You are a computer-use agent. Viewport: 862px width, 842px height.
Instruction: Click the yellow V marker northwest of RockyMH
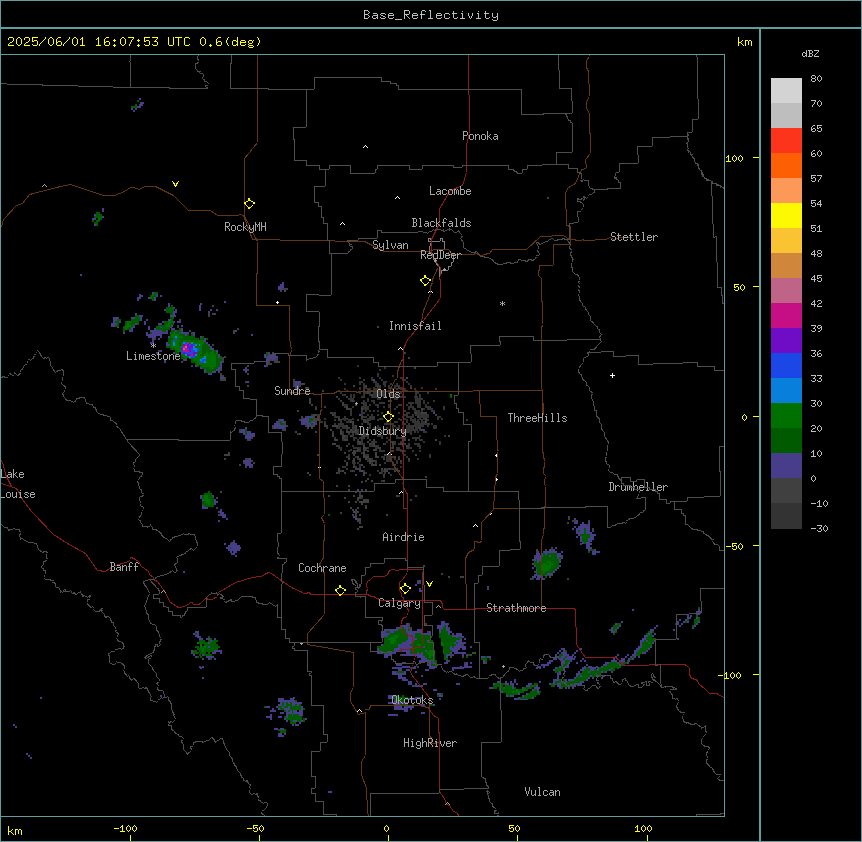[175, 184]
